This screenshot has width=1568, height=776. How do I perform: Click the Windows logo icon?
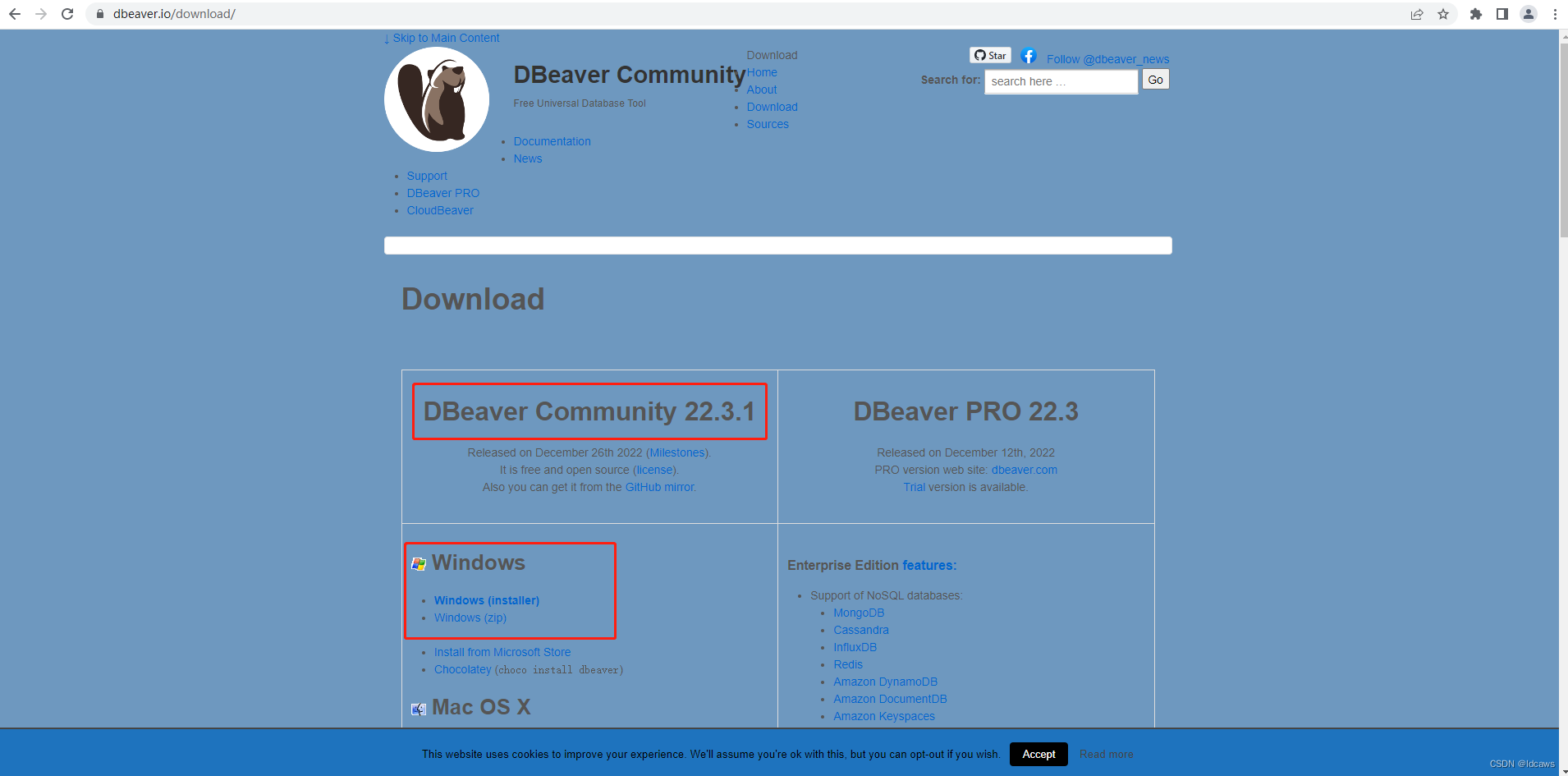click(419, 563)
